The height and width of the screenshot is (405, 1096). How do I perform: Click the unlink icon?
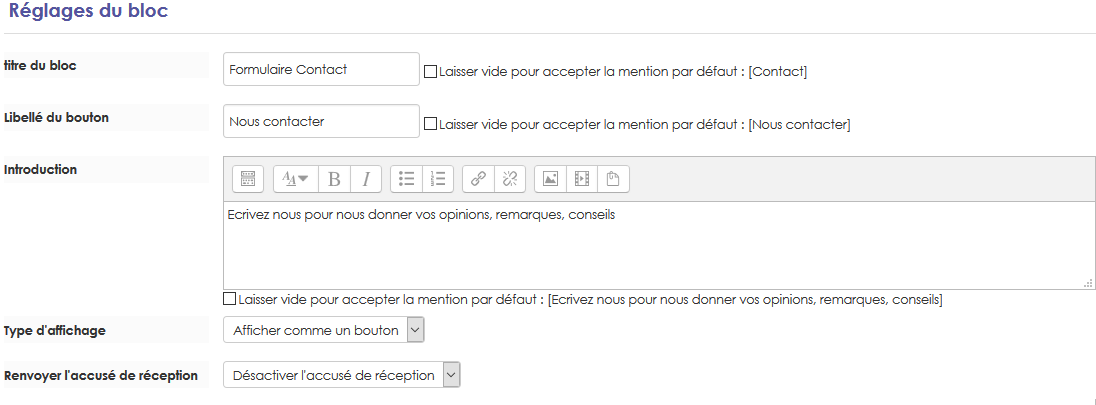[x=510, y=179]
